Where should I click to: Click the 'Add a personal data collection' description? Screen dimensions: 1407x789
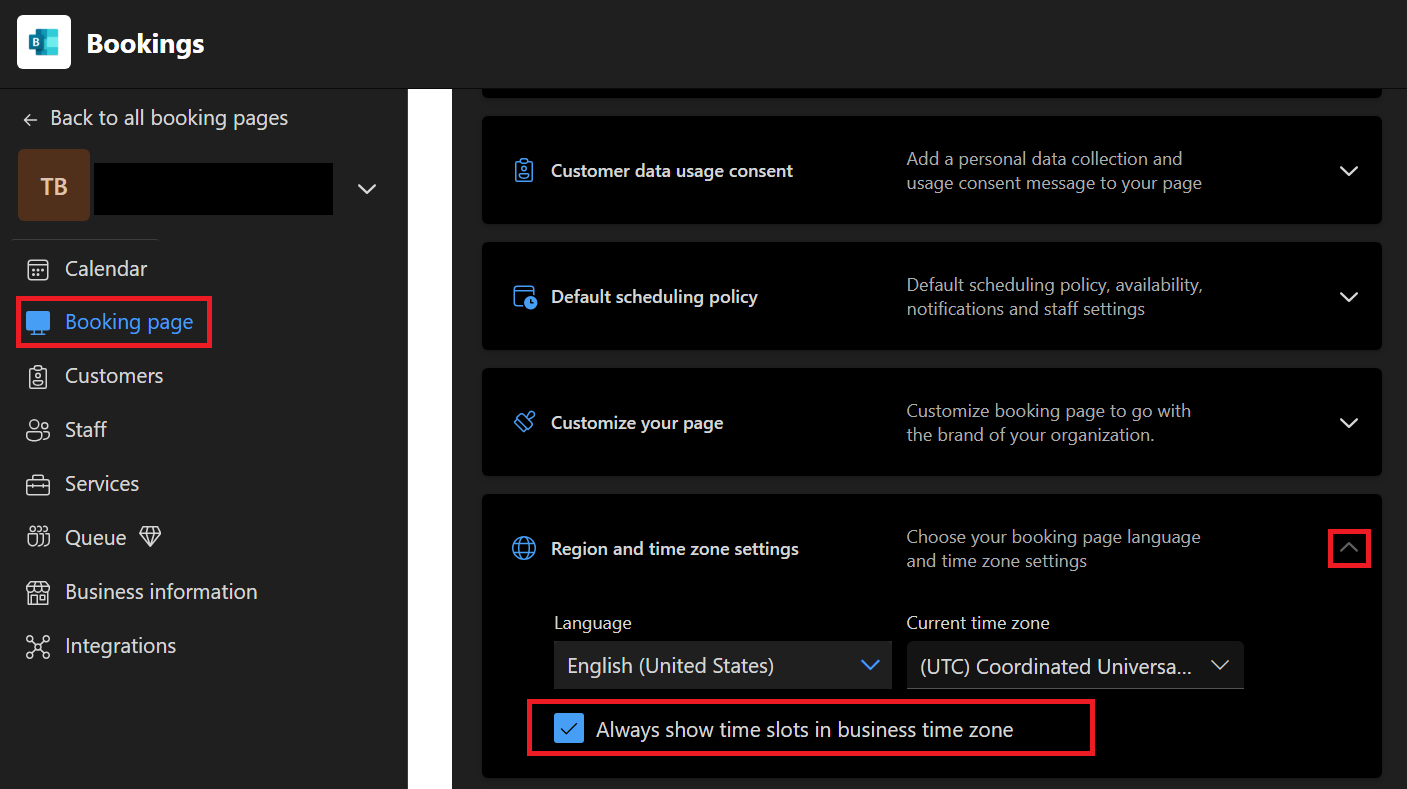tap(1054, 171)
